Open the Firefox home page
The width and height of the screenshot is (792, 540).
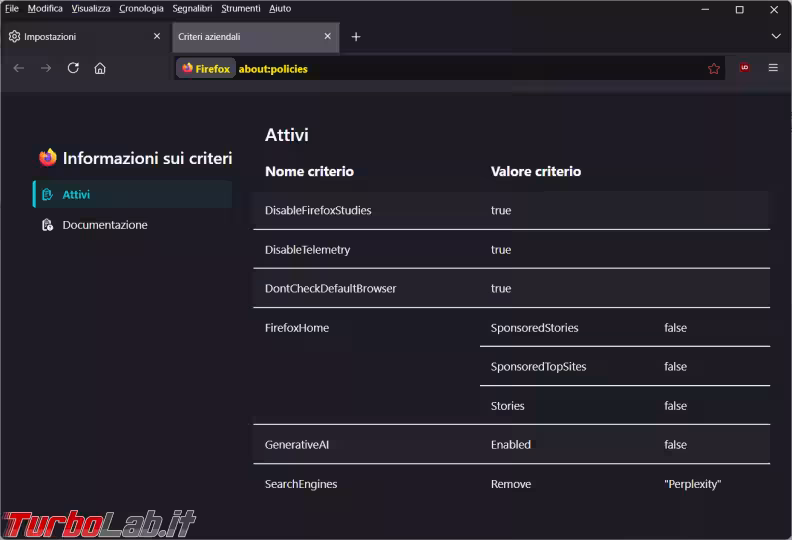(x=100, y=68)
